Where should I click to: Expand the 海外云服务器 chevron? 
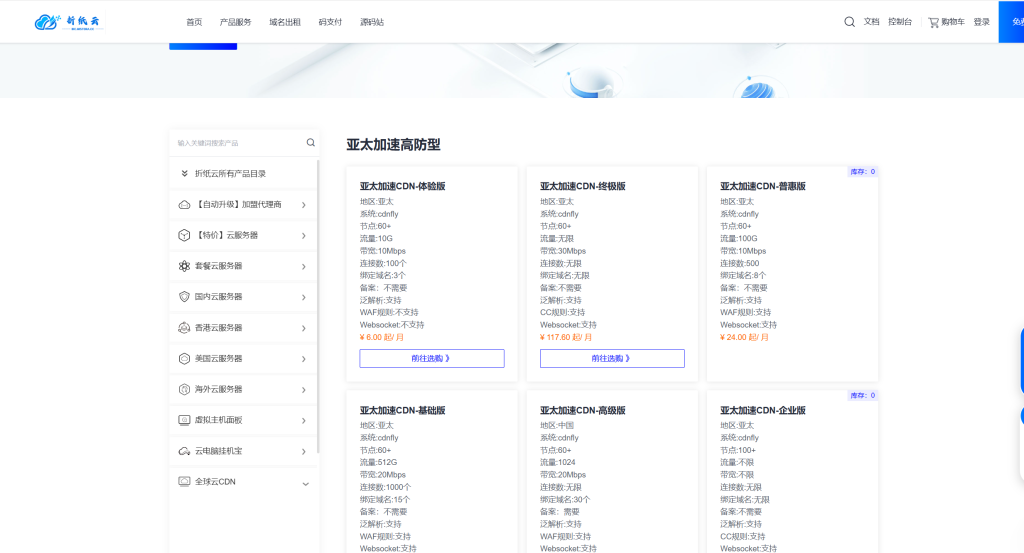tap(304, 390)
